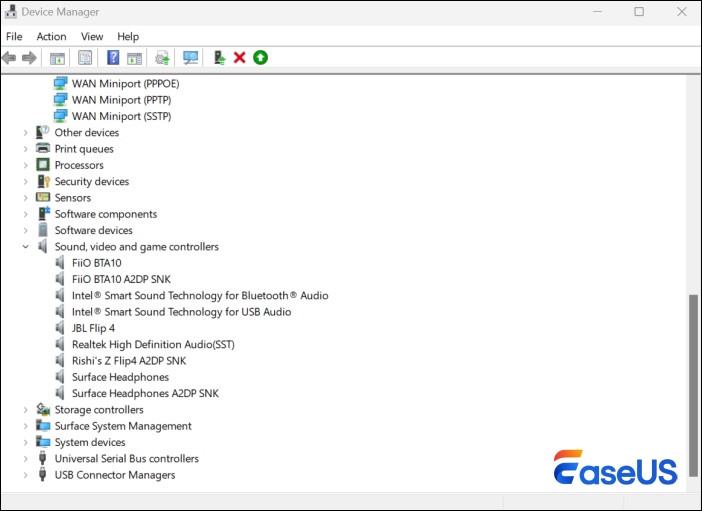Viewport: 702px width, 511px height.
Task: Click the JBL Flip 4 speaker icon
Action: (60, 328)
